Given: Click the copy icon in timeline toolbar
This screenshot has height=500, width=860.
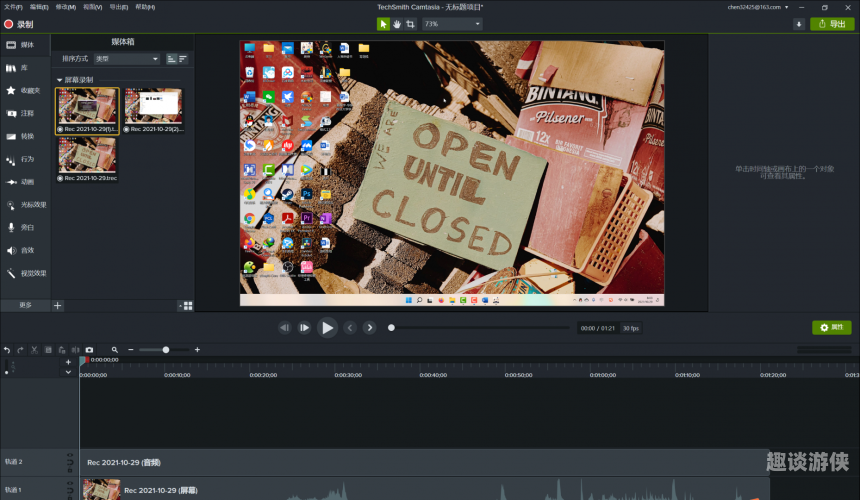Looking at the screenshot, I should 48,350.
